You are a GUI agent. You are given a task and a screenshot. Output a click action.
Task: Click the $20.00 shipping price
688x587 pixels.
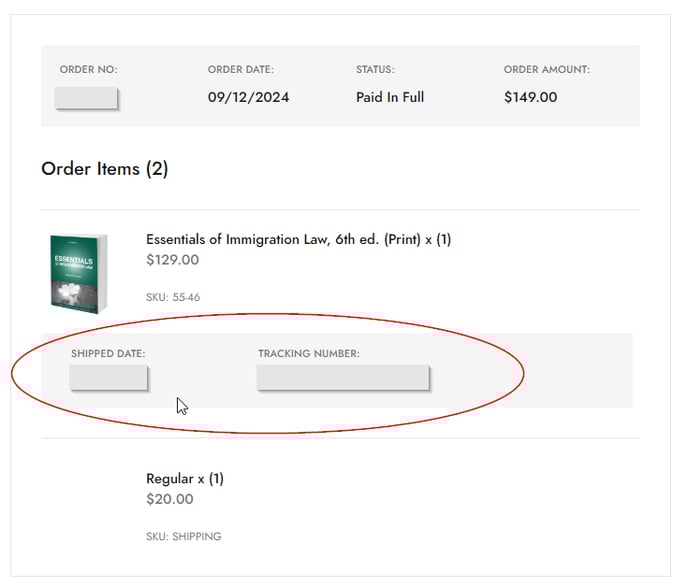pyautogui.click(x=170, y=499)
